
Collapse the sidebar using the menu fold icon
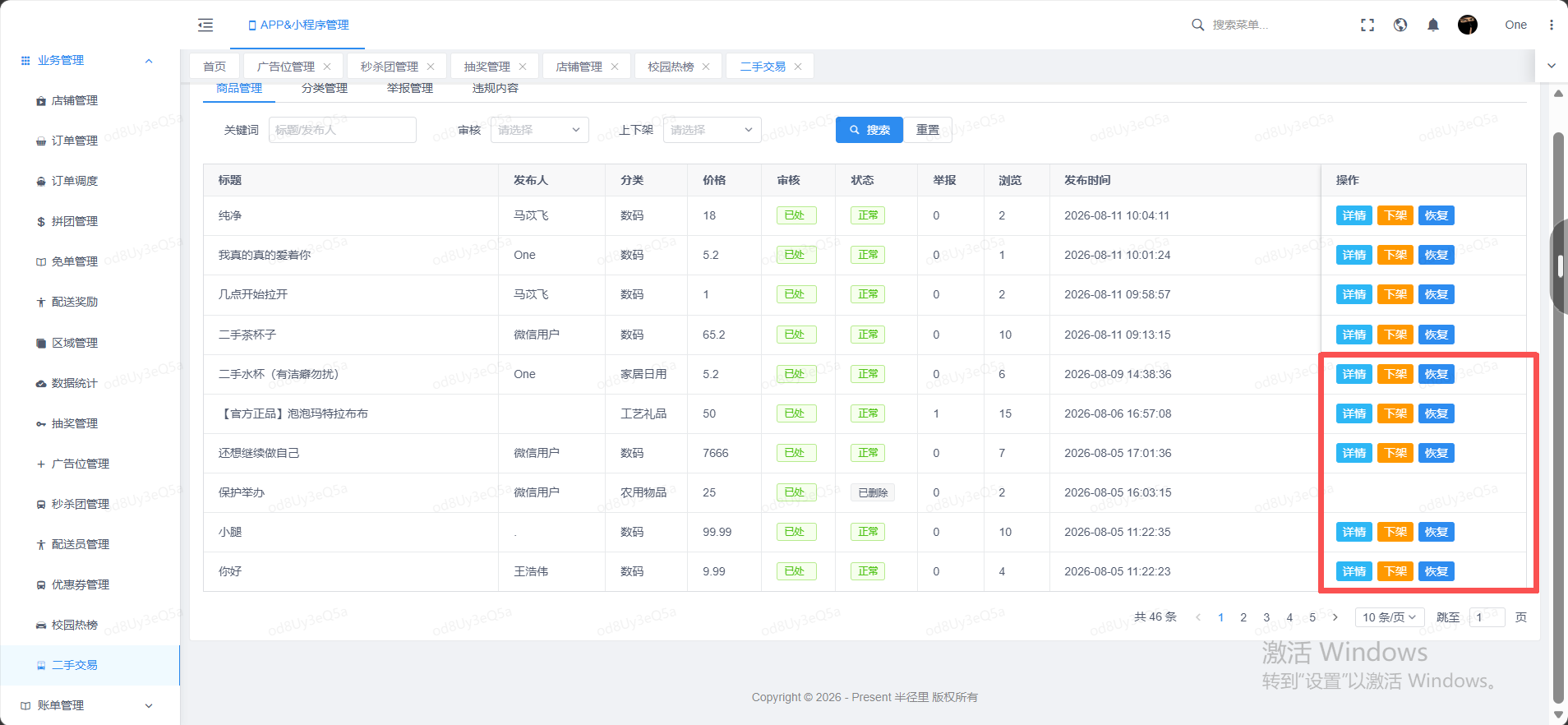click(205, 25)
